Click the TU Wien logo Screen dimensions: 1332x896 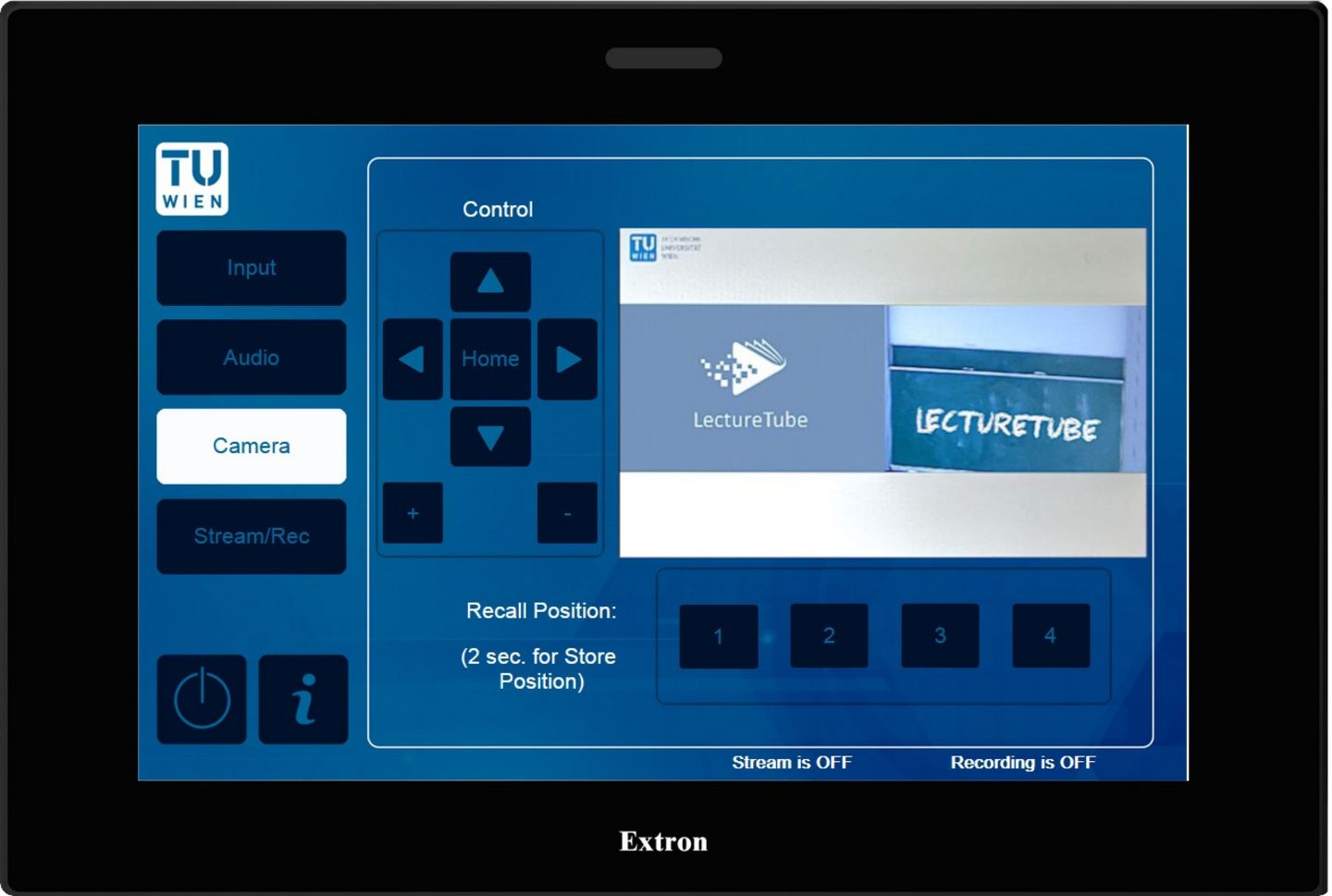point(192,178)
